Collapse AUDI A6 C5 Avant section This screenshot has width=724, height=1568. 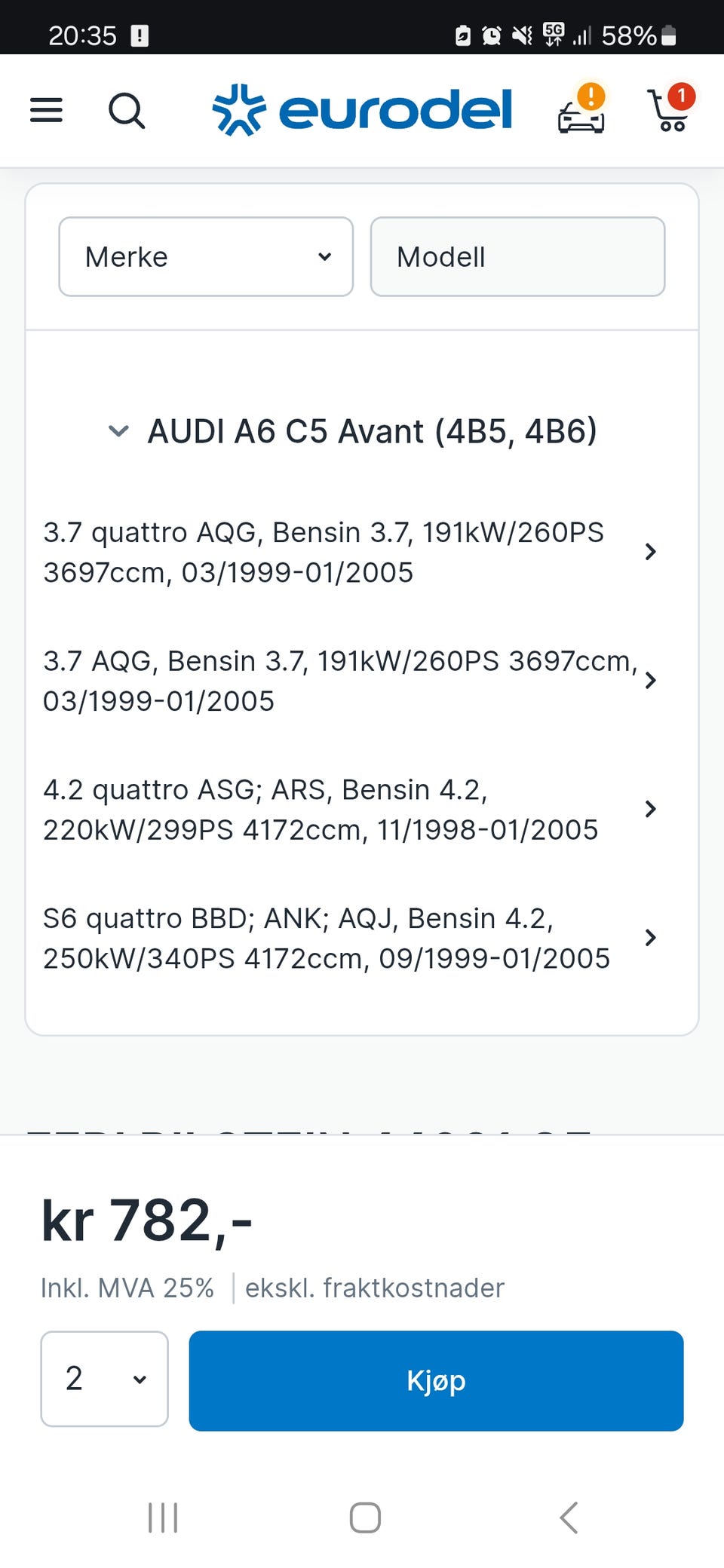[x=119, y=431]
